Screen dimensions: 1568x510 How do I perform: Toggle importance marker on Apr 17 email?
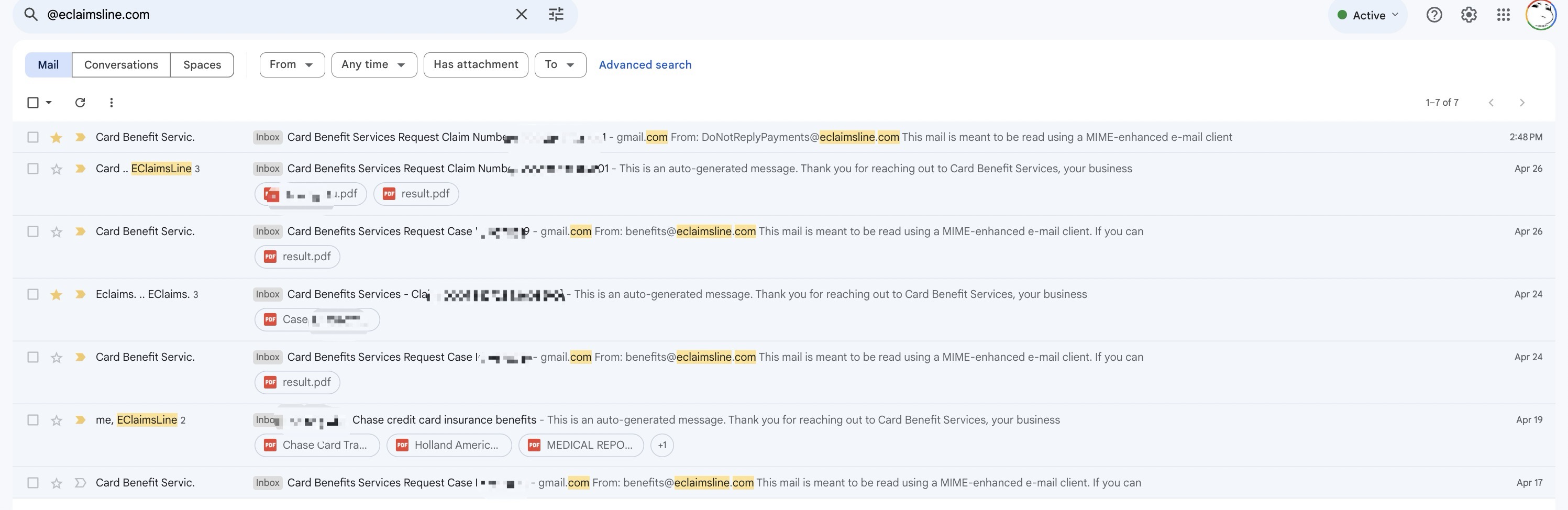click(80, 483)
